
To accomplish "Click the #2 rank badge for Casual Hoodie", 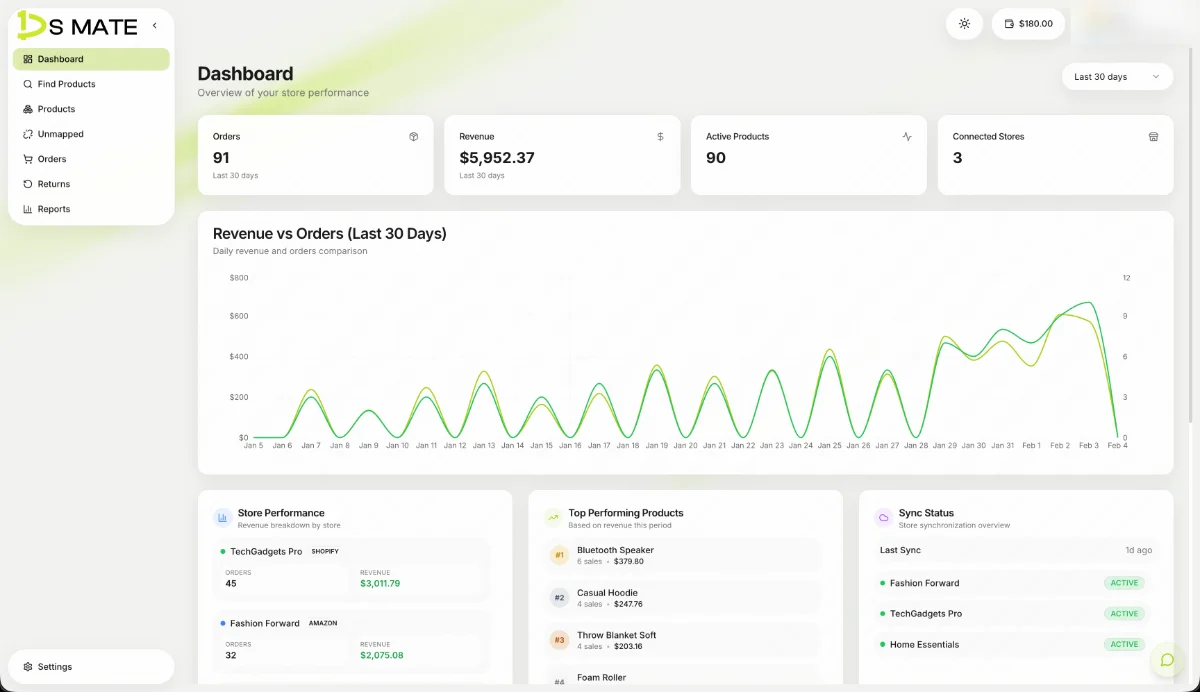I will 559,598.
